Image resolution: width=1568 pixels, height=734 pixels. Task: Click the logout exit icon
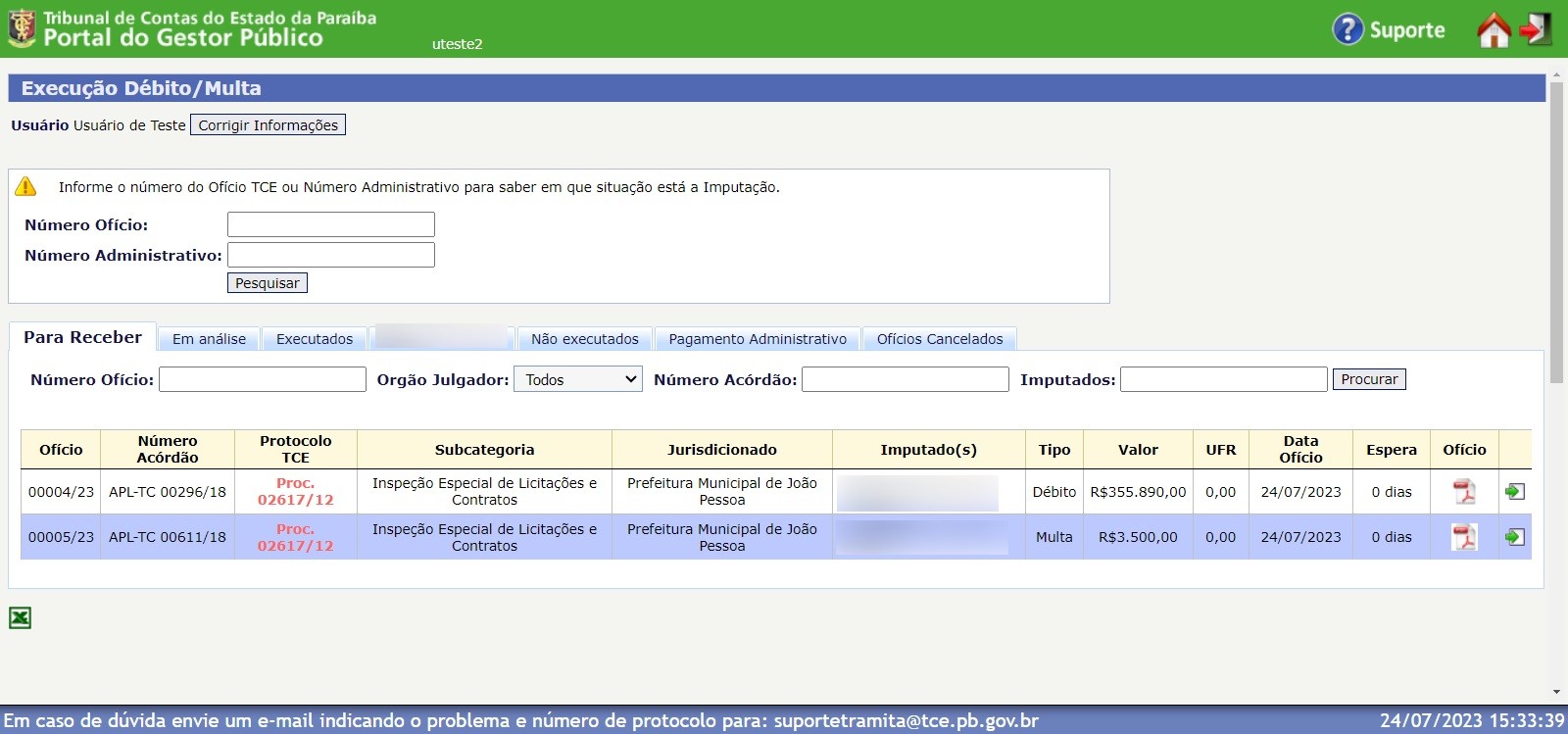(1536, 28)
